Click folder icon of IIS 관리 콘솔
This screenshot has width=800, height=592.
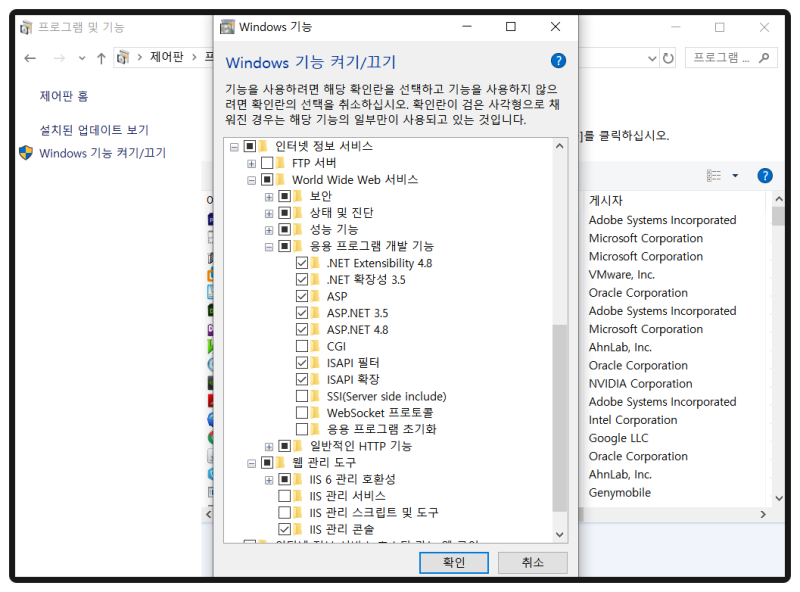click(x=298, y=529)
